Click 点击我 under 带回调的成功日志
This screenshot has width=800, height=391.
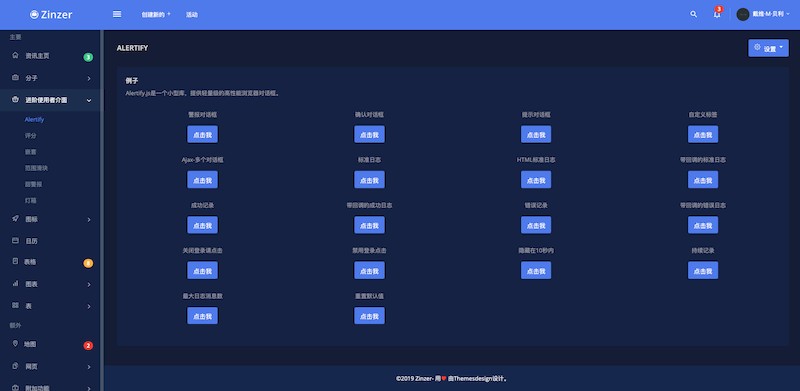coord(369,225)
